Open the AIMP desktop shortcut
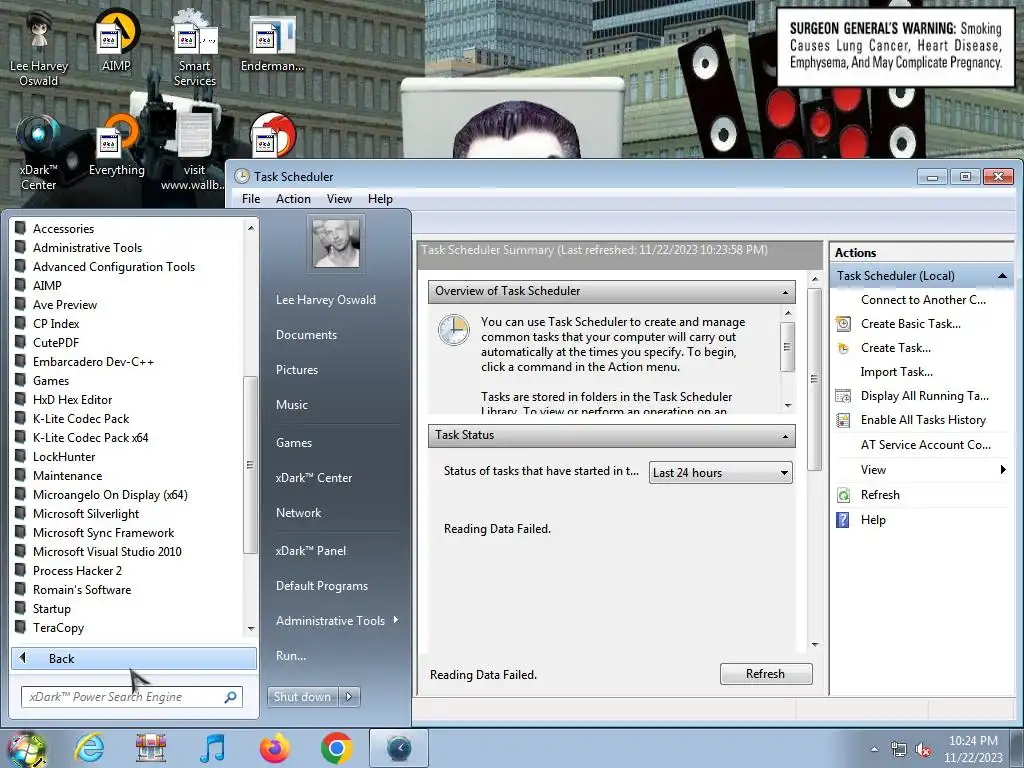Screen dimensions: 1024x768 [x=116, y=40]
